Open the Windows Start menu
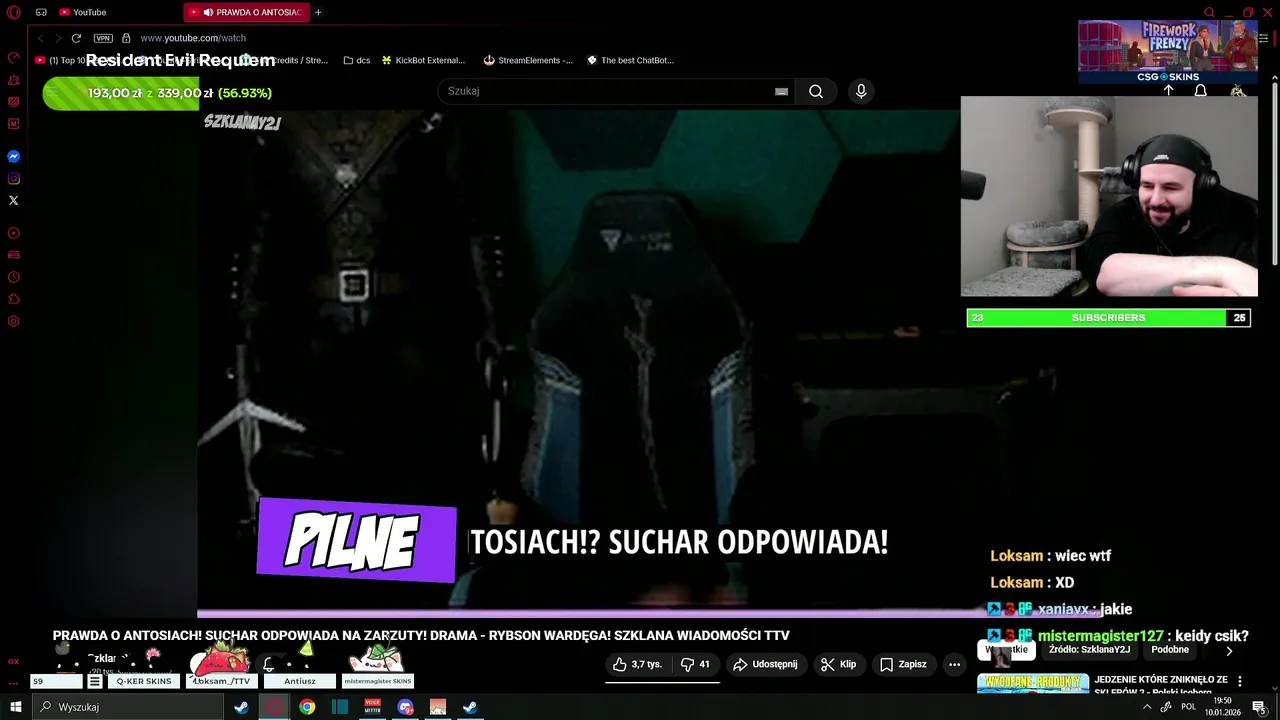This screenshot has height=720, width=1280. pos(16,707)
